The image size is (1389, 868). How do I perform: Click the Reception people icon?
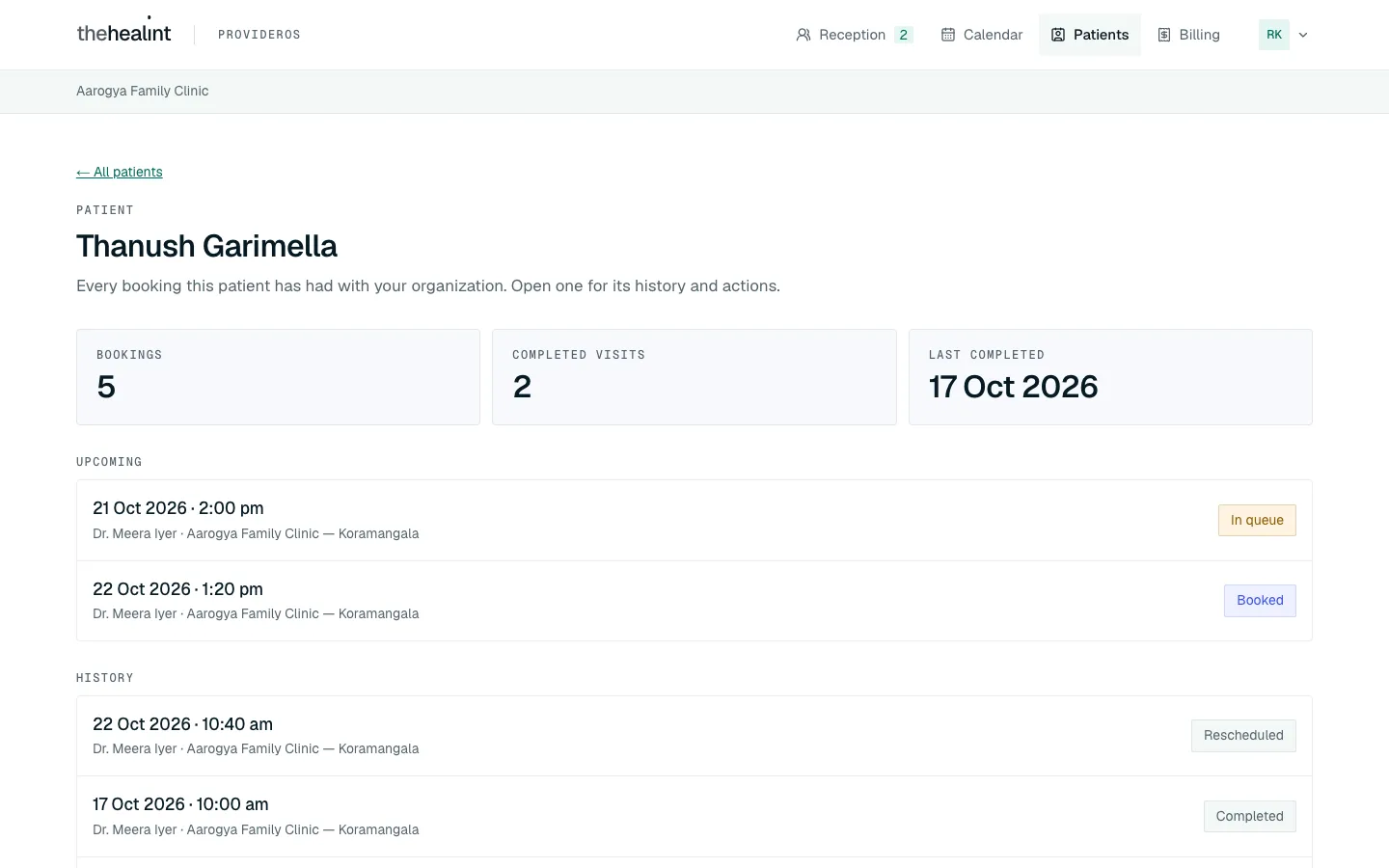(803, 35)
